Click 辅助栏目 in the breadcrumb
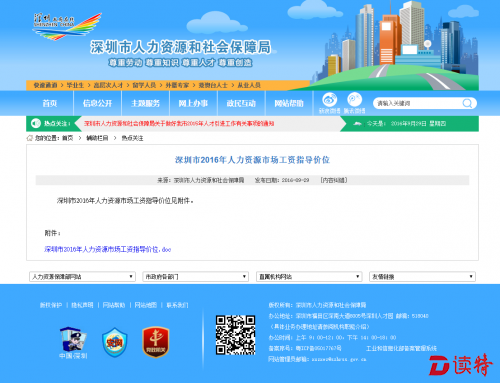Image resolution: width=500 pixels, height=383 pixels. (97, 138)
